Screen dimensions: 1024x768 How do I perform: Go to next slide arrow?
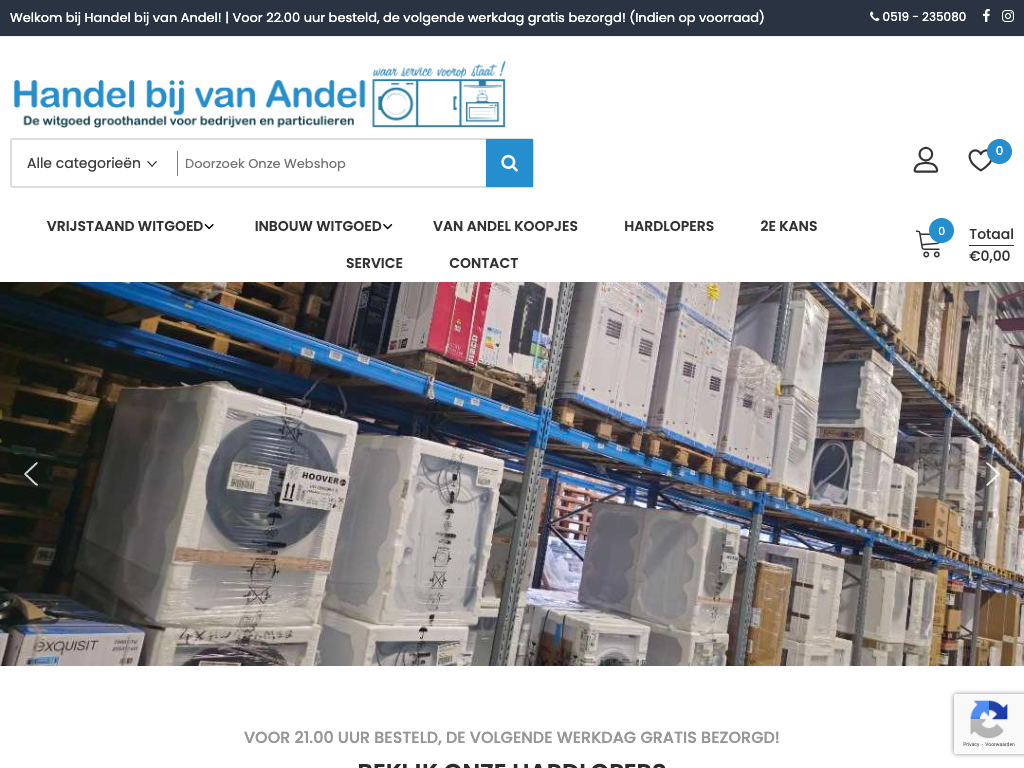click(993, 474)
